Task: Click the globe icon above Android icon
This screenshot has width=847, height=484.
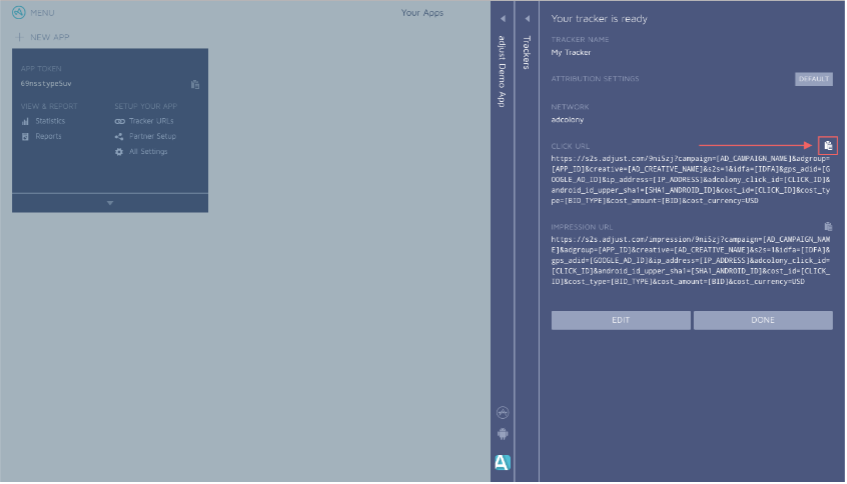Action: click(x=502, y=412)
